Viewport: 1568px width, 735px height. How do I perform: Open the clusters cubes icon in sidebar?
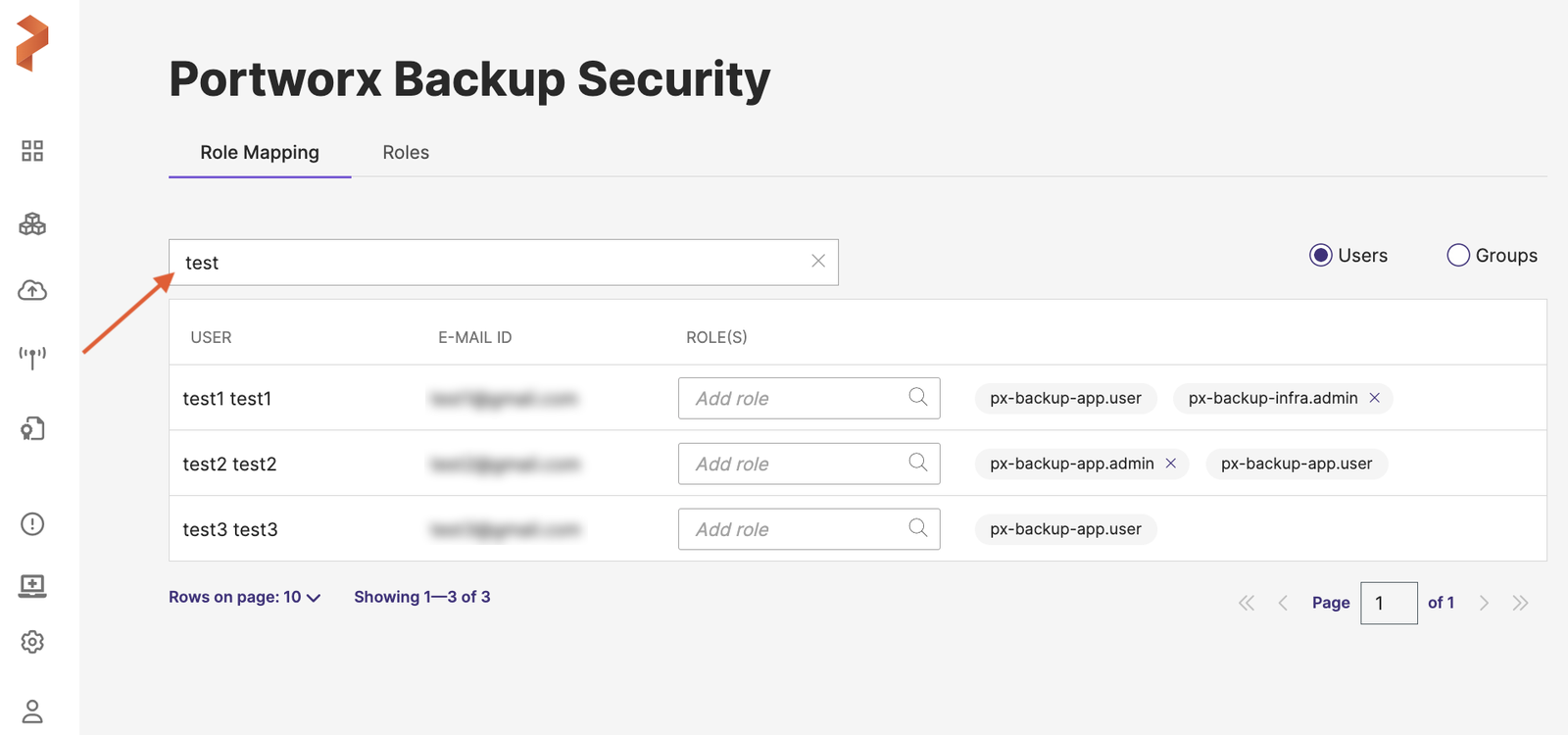click(x=32, y=224)
